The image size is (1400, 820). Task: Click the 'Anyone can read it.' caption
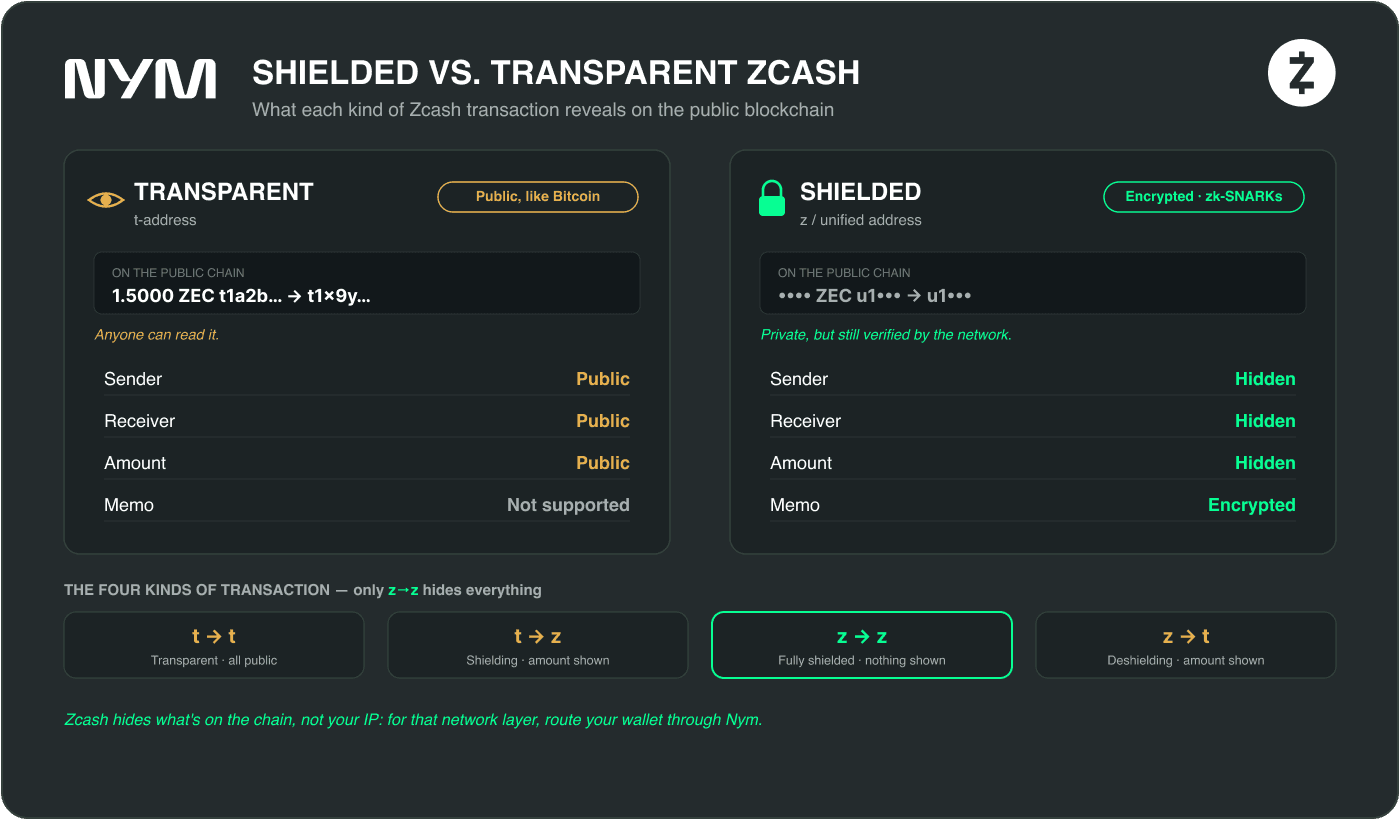[157, 335]
